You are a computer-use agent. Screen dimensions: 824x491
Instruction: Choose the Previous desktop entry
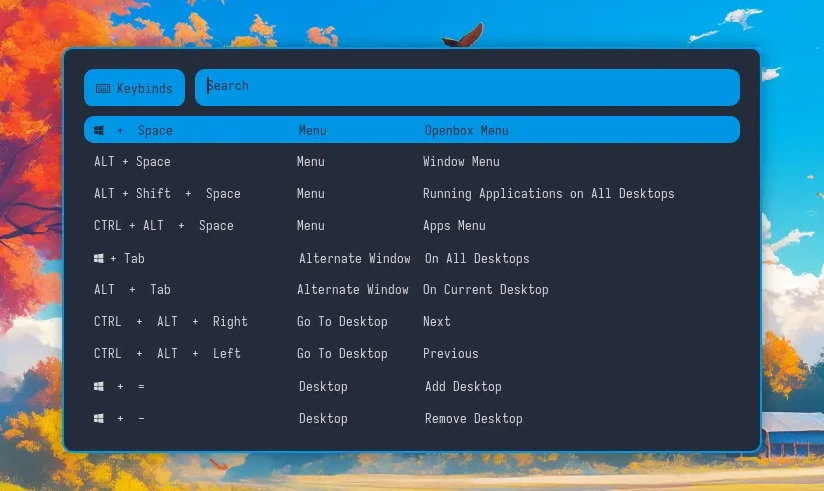pos(450,353)
